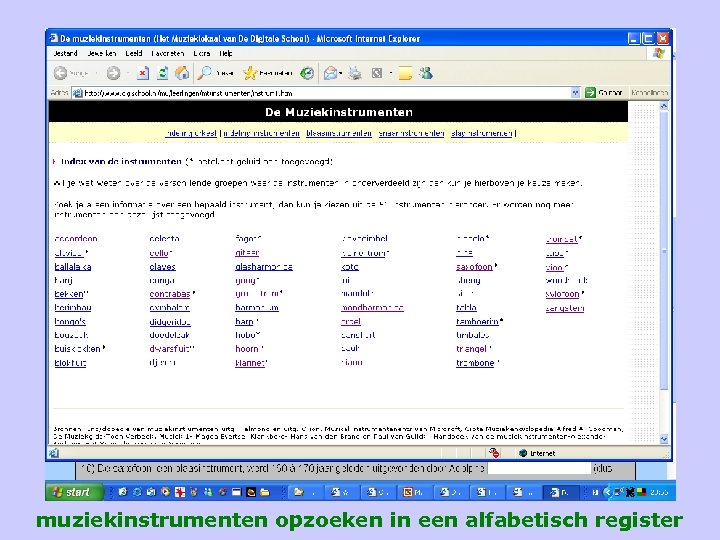Viewport: 720px width, 540px height.
Task: Open the 'bongo's' link
Action: pyautogui.click(x=70, y=321)
